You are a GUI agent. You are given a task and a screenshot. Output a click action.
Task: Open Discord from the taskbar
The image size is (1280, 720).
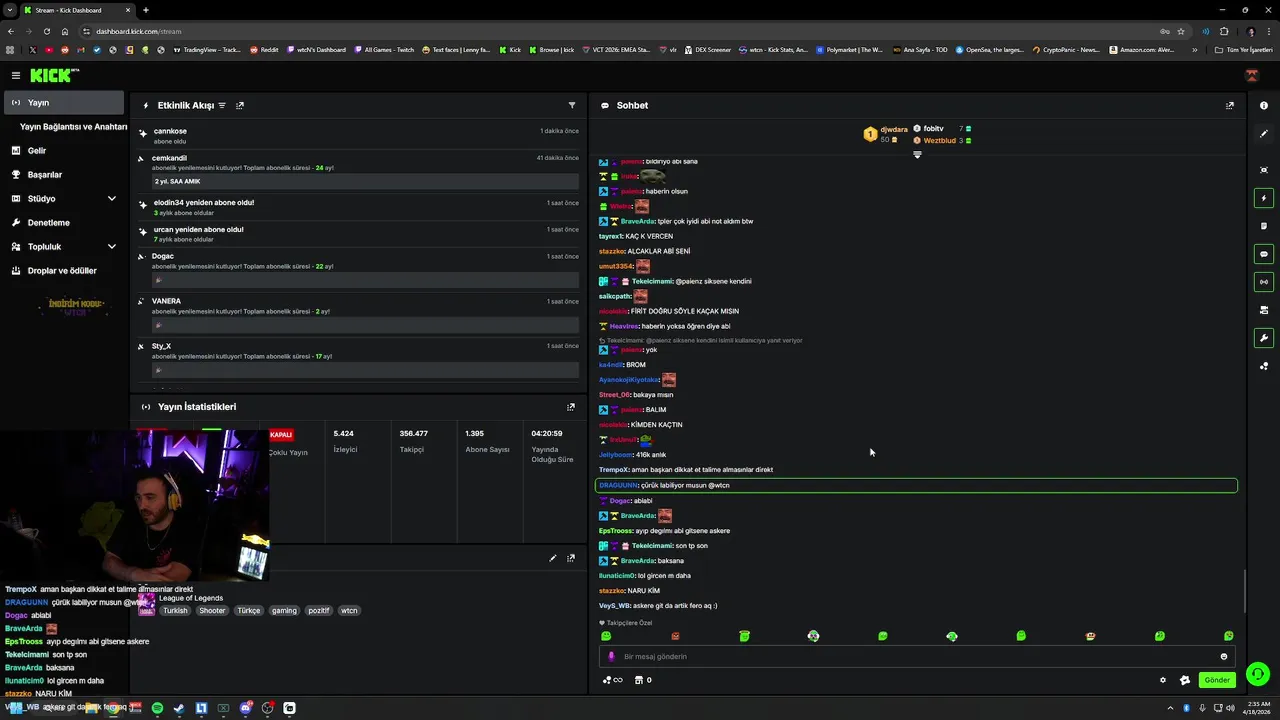click(x=245, y=708)
